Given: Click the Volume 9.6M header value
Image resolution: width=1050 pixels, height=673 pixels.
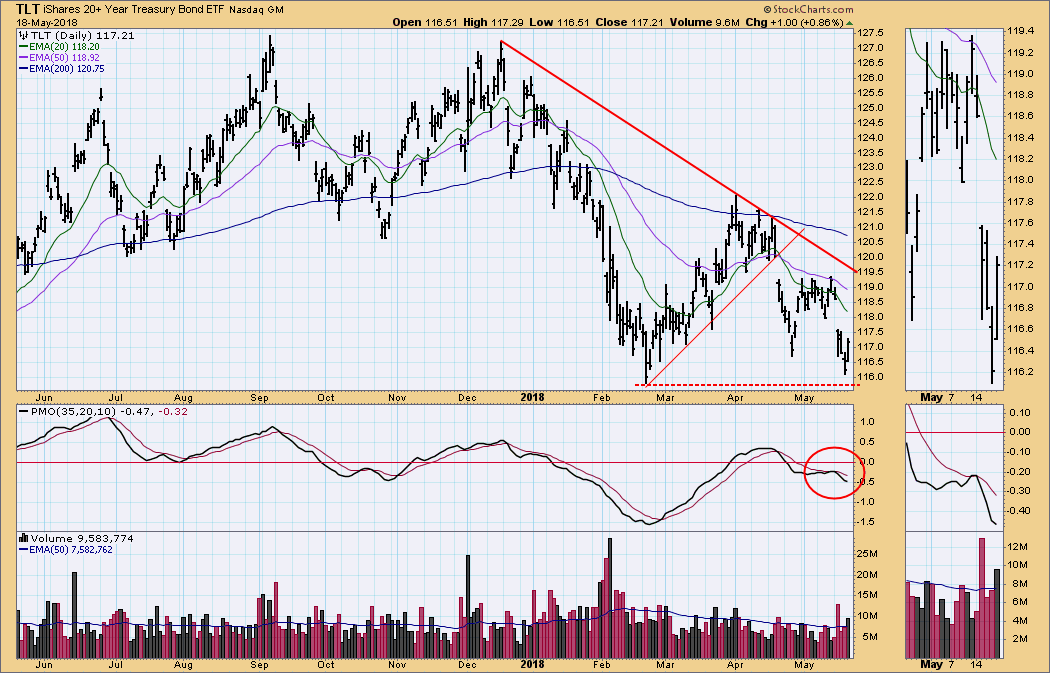Looking at the screenshot, I should pyautogui.click(x=704, y=22).
